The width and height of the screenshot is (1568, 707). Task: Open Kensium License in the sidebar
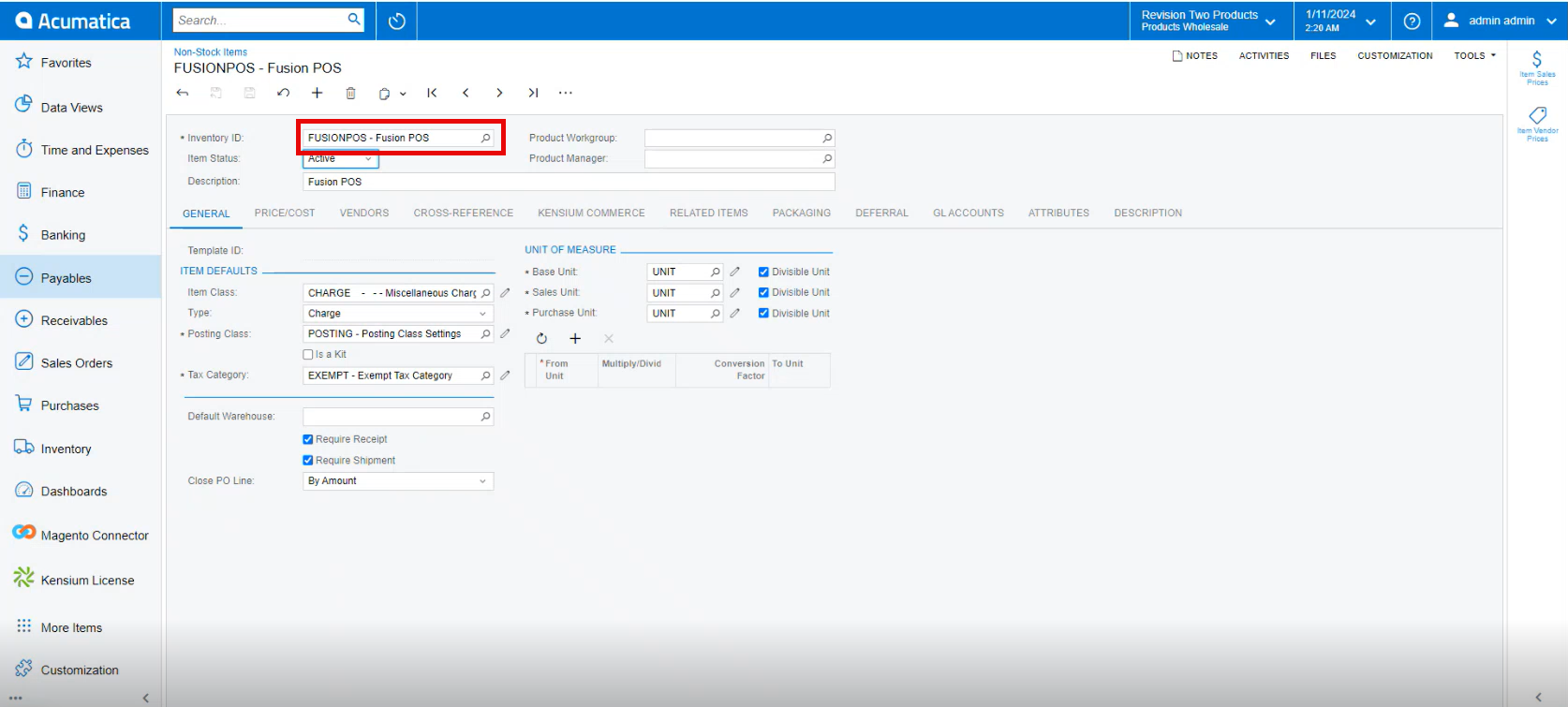(81, 580)
